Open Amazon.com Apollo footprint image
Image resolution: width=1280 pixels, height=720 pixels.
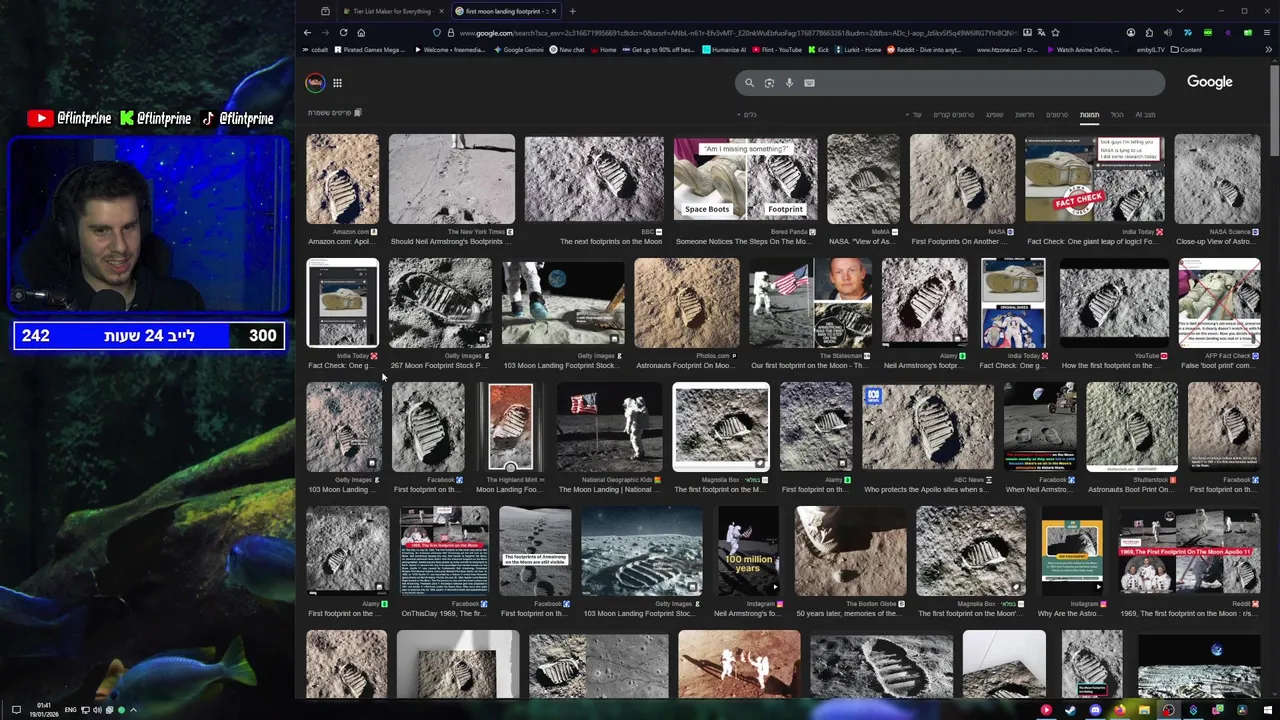coord(342,178)
